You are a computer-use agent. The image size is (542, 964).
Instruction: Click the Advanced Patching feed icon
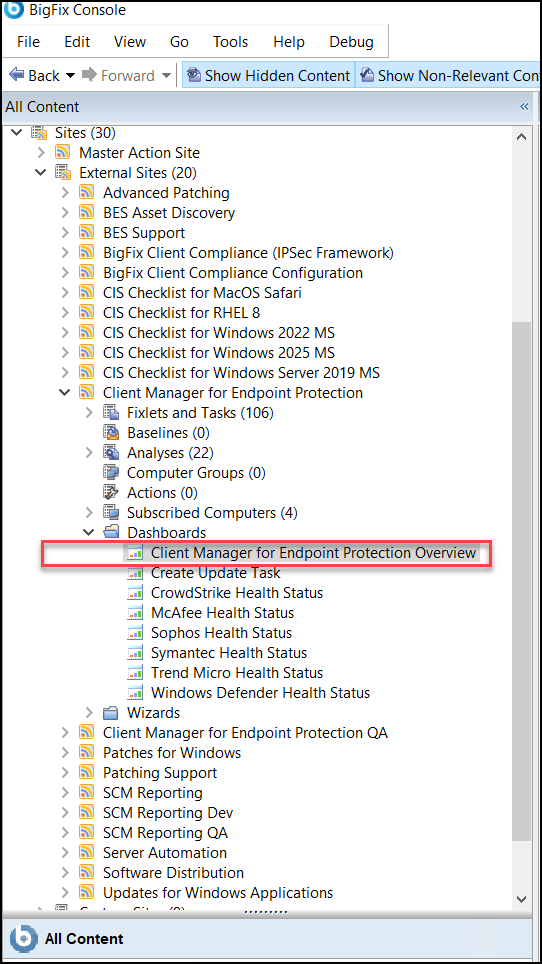pos(87,192)
